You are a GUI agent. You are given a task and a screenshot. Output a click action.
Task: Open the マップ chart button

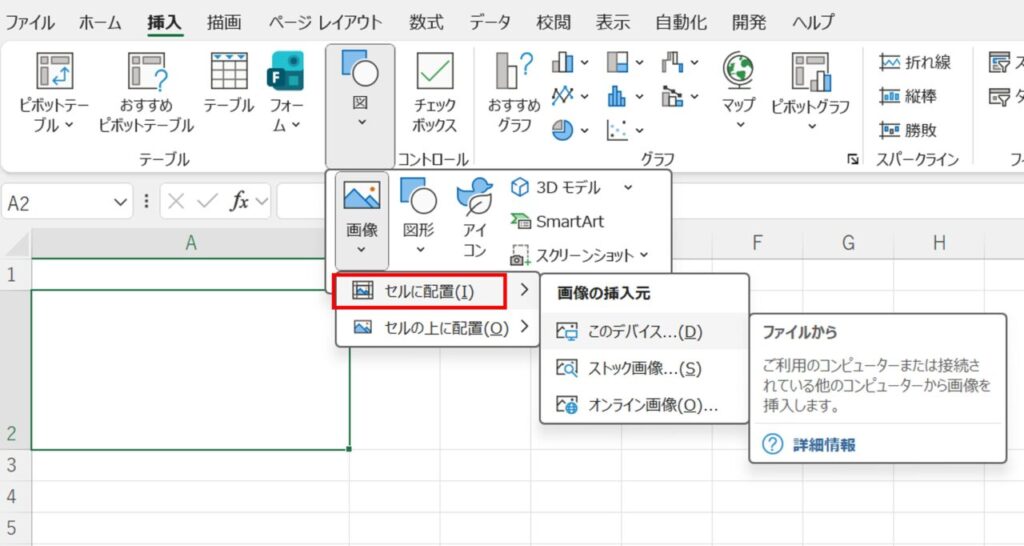coord(739,91)
